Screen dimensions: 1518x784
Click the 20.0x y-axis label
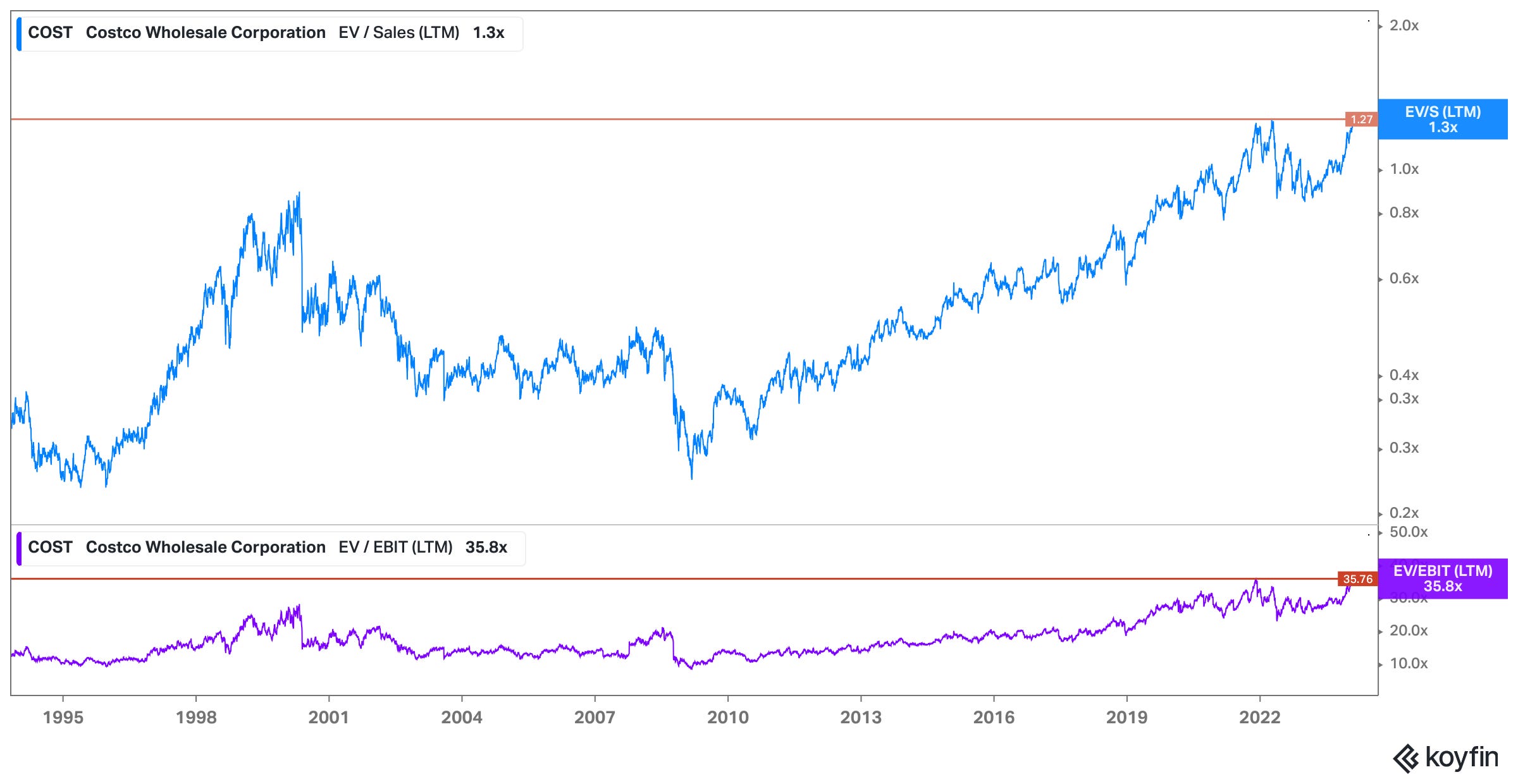click(x=1409, y=631)
